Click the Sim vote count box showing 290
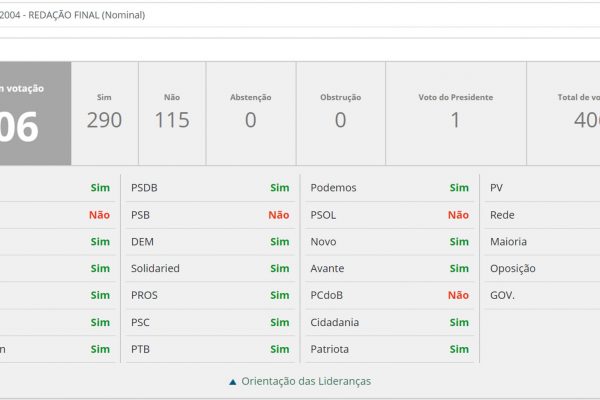The width and height of the screenshot is (600, 400). point(104,113)
